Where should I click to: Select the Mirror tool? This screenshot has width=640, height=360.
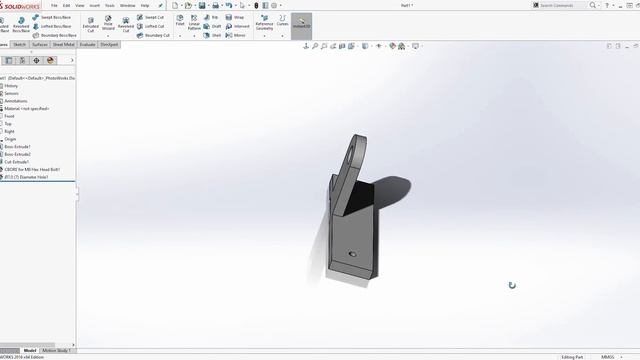tap(236, 35)
